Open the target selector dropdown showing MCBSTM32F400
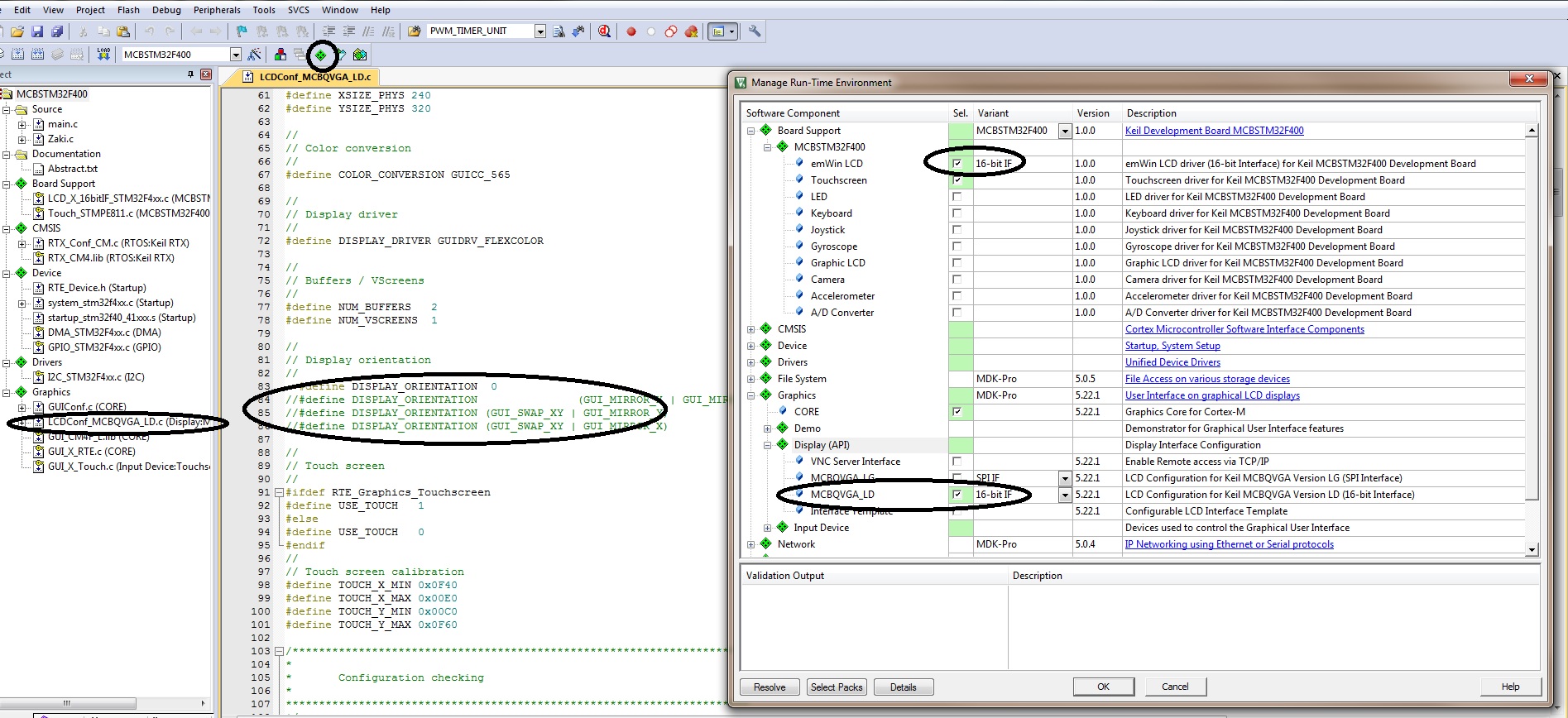The height and width of the screenshot is (718, 1568). [235, 55]
